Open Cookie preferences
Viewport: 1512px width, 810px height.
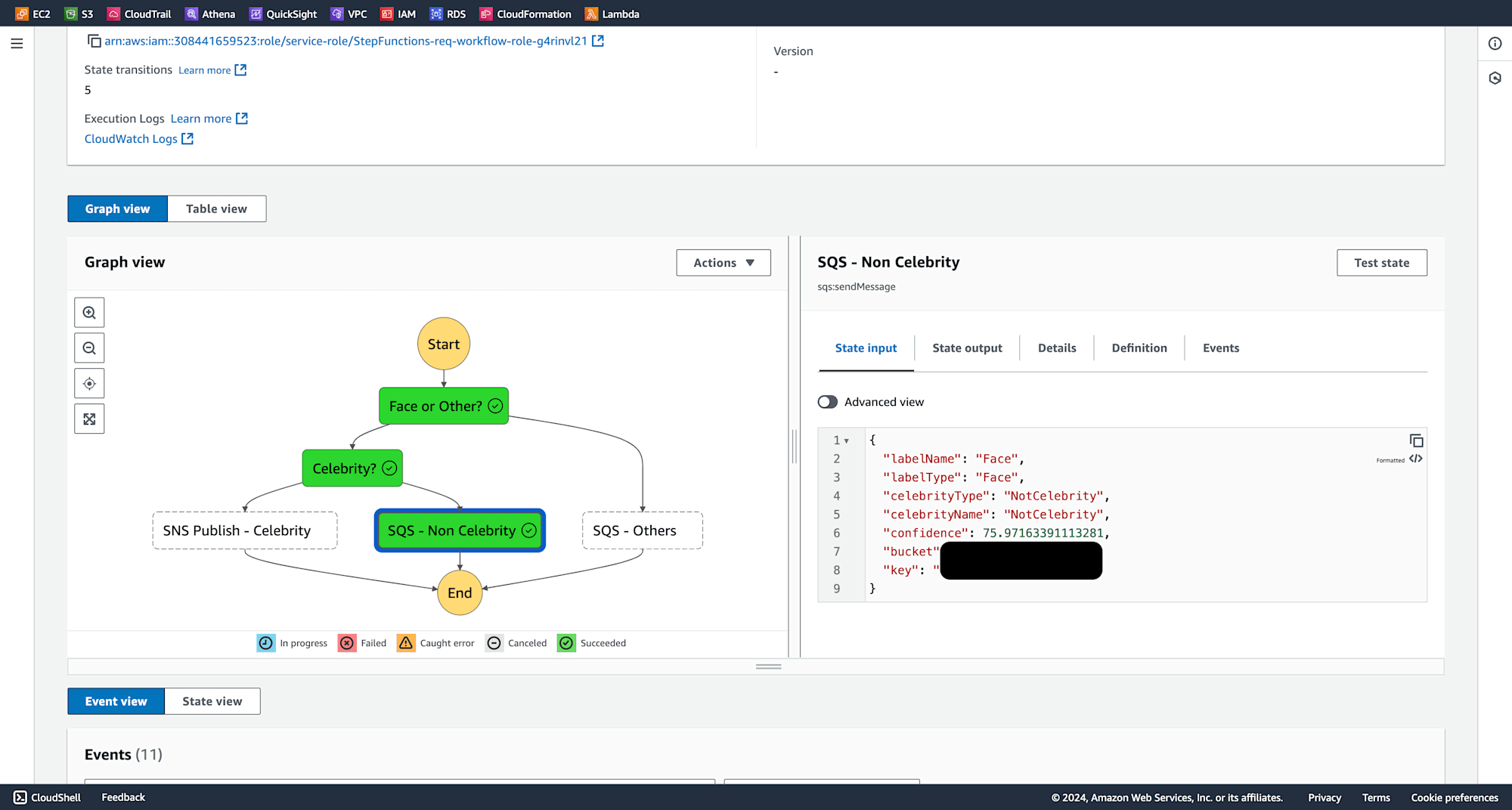click(1455, 798)
